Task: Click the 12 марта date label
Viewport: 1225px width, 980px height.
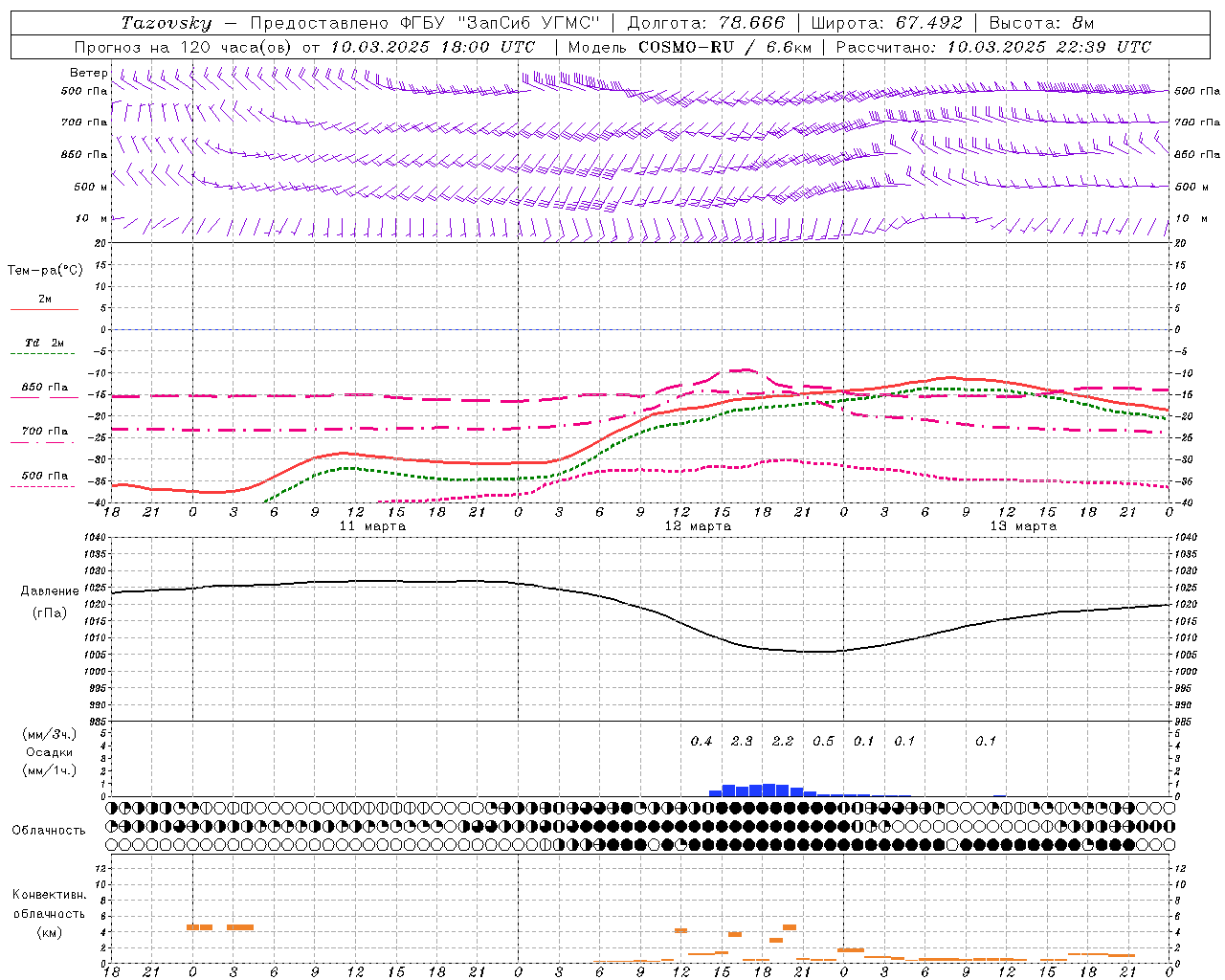Action: (x=698, y=526)
